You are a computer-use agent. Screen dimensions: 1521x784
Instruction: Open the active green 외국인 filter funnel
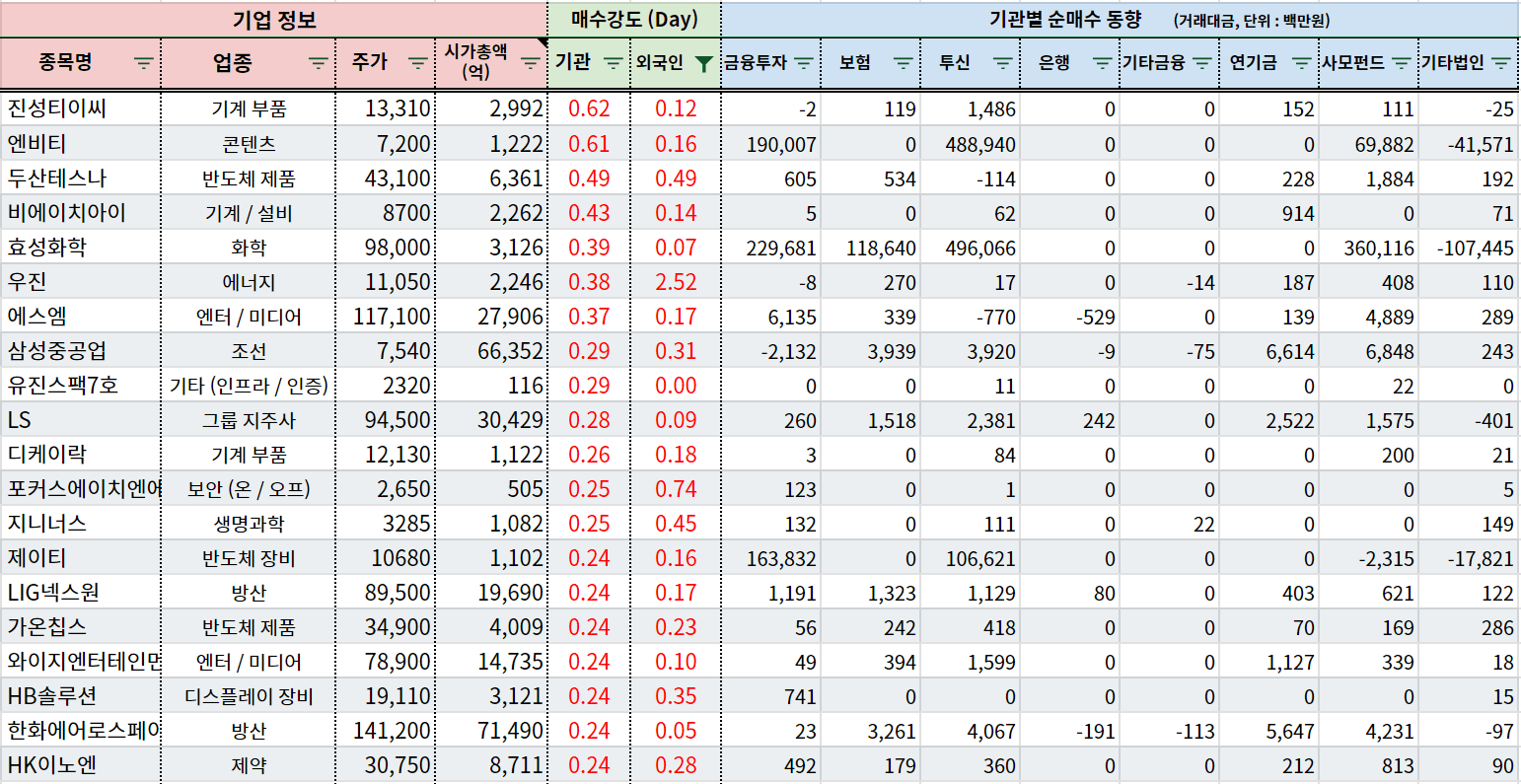pyautogui.click(x=703, y=63)
